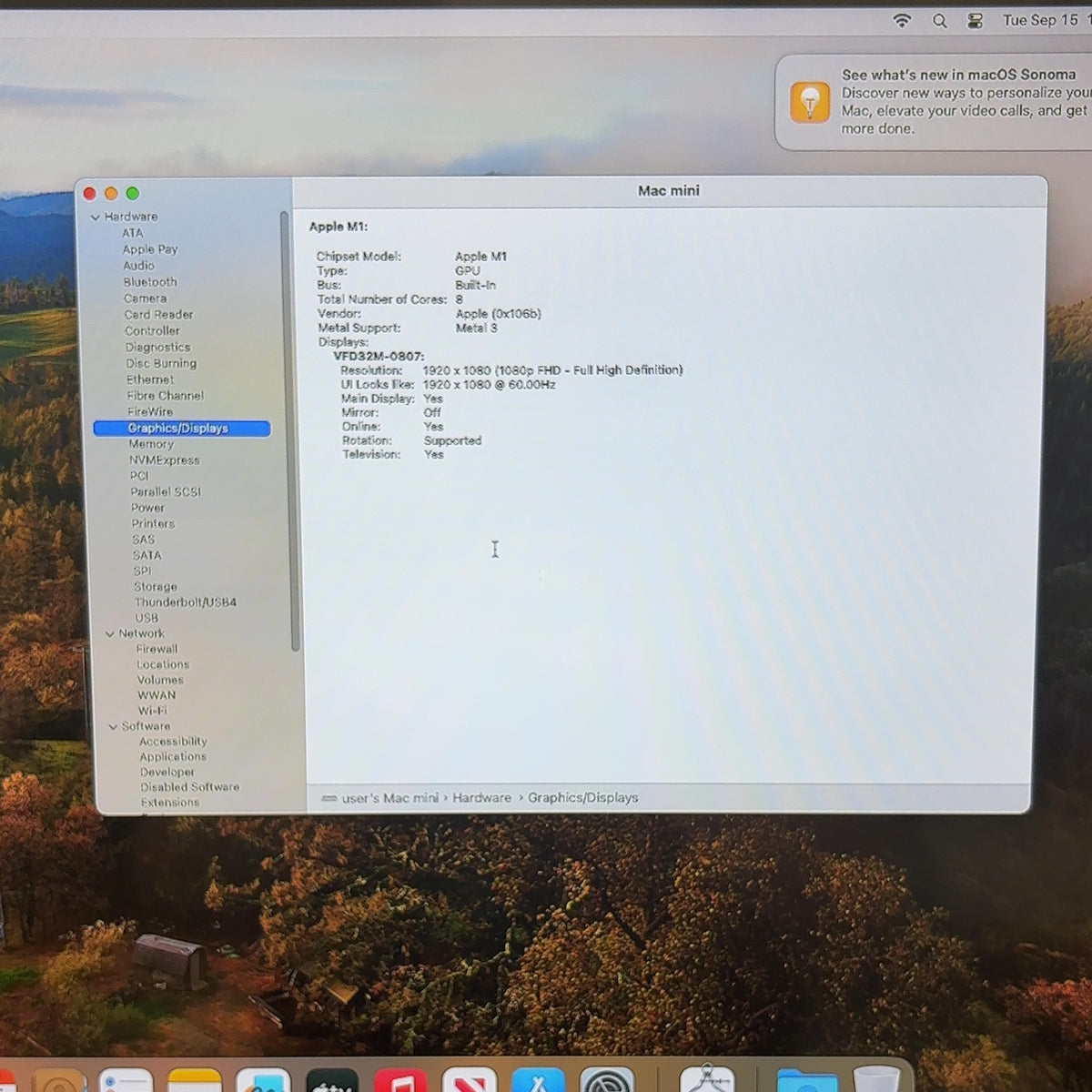Open Music app in the Dock
1092x1092 pixels.
point(400,1080)
